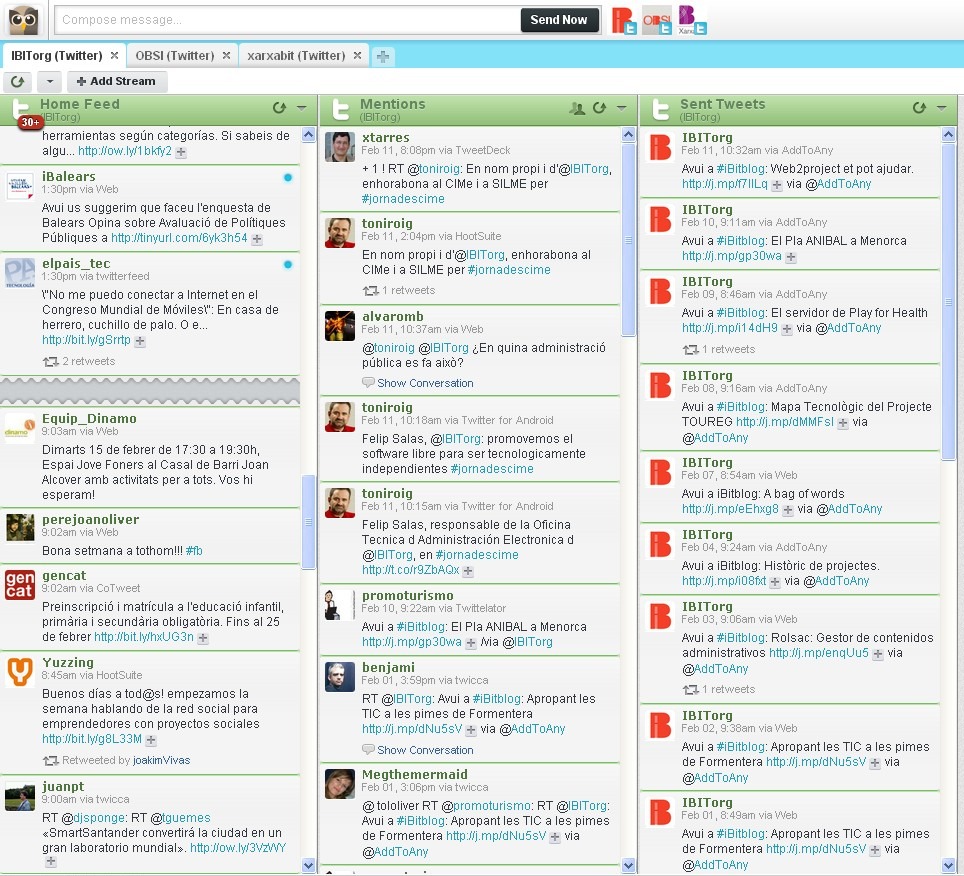Click the retweet icon beside '2 retweets'
Image resolution: width=964 pixels, height=876 pixels.
(50, 361)
